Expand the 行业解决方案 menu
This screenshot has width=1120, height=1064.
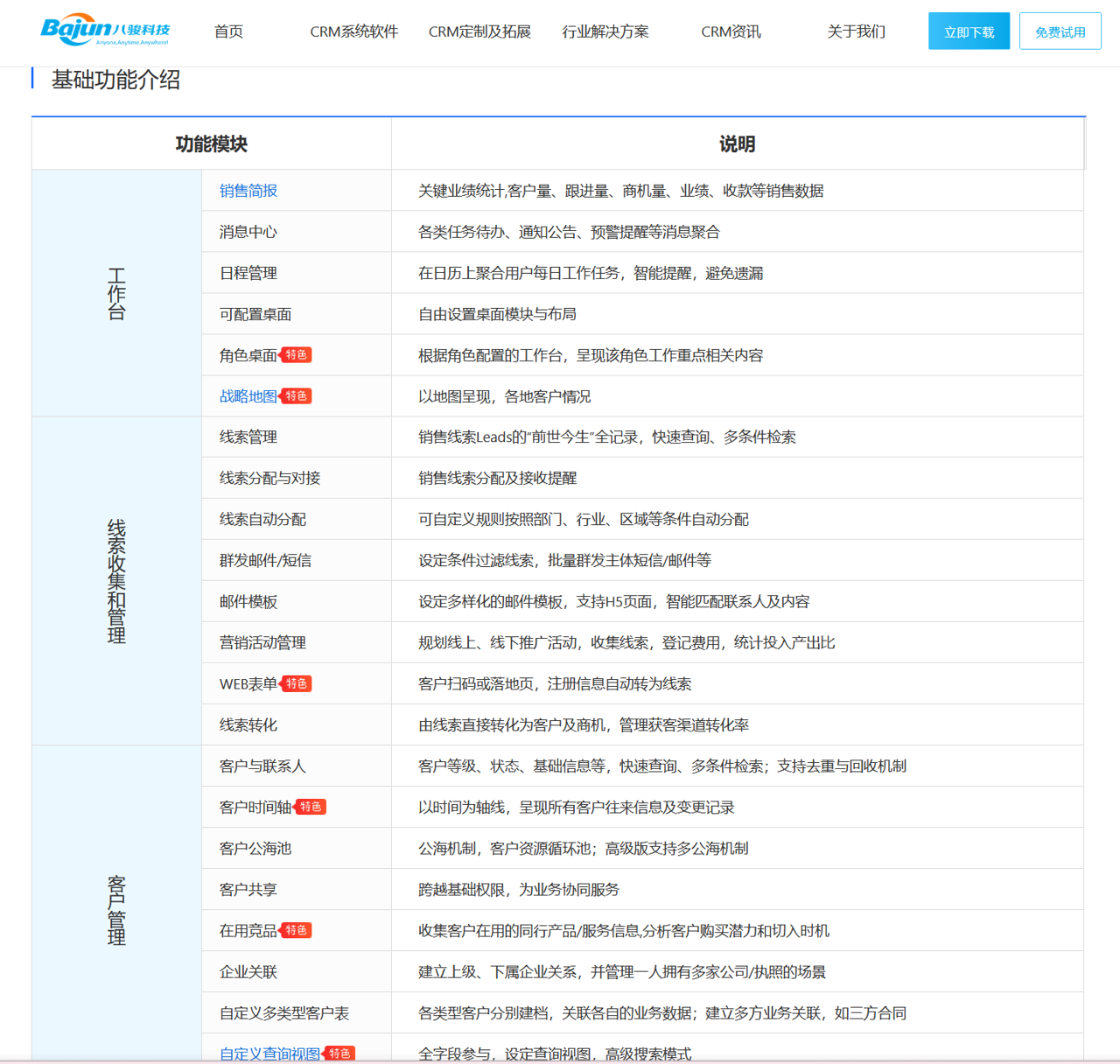(605, 31)
